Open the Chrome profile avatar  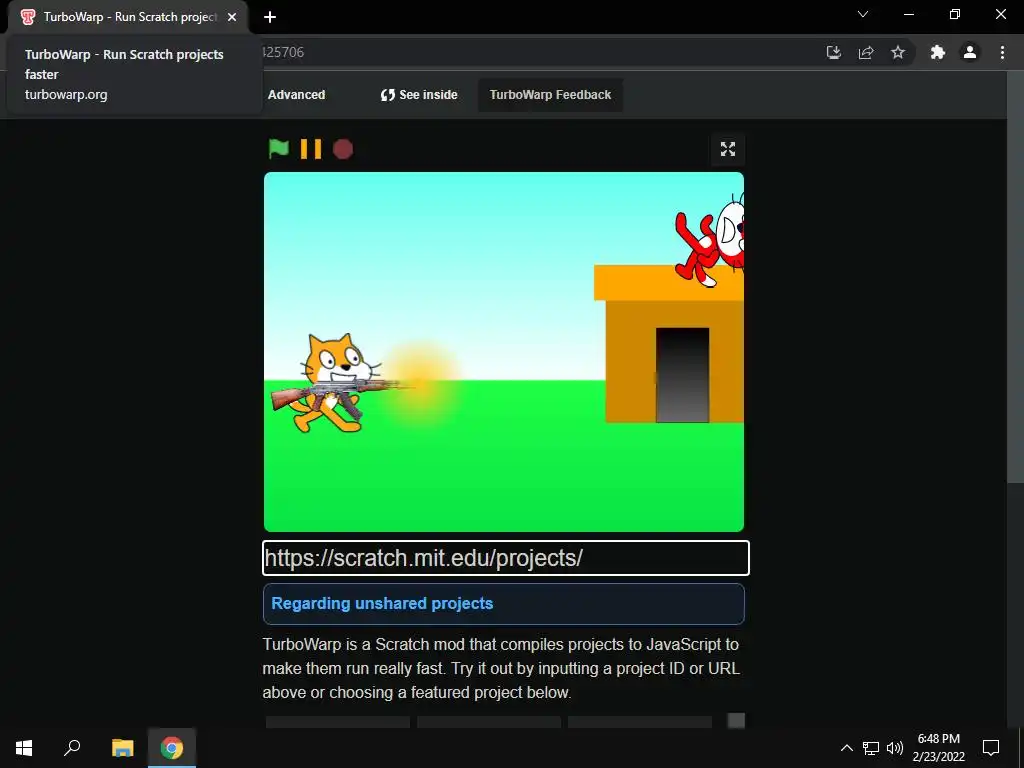point(970,52)
